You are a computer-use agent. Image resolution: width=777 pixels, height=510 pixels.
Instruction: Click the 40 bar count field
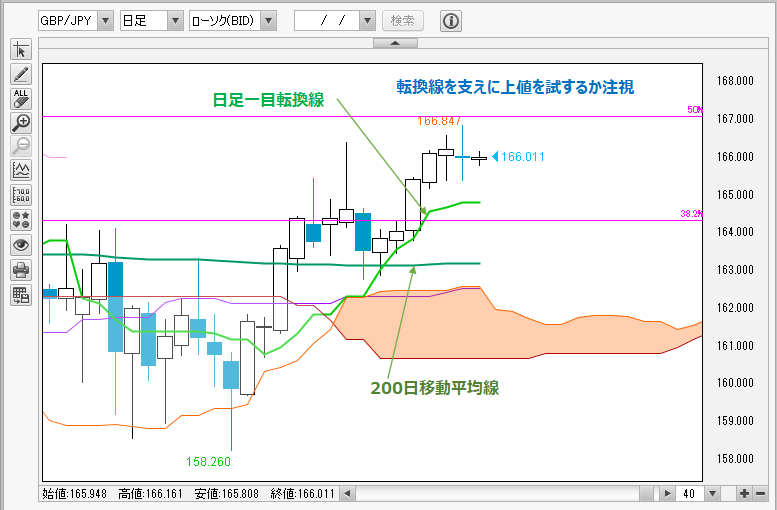tap(690, 494)
